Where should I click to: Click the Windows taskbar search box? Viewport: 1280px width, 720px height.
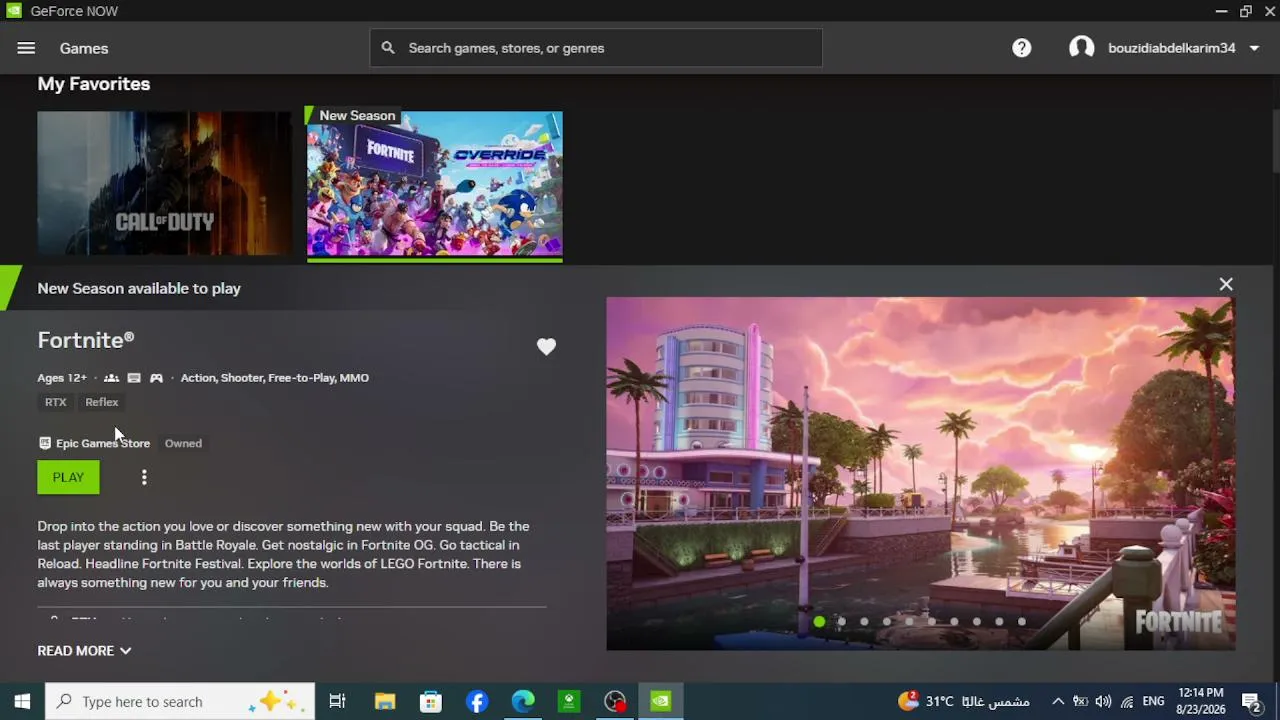point(180,701)
